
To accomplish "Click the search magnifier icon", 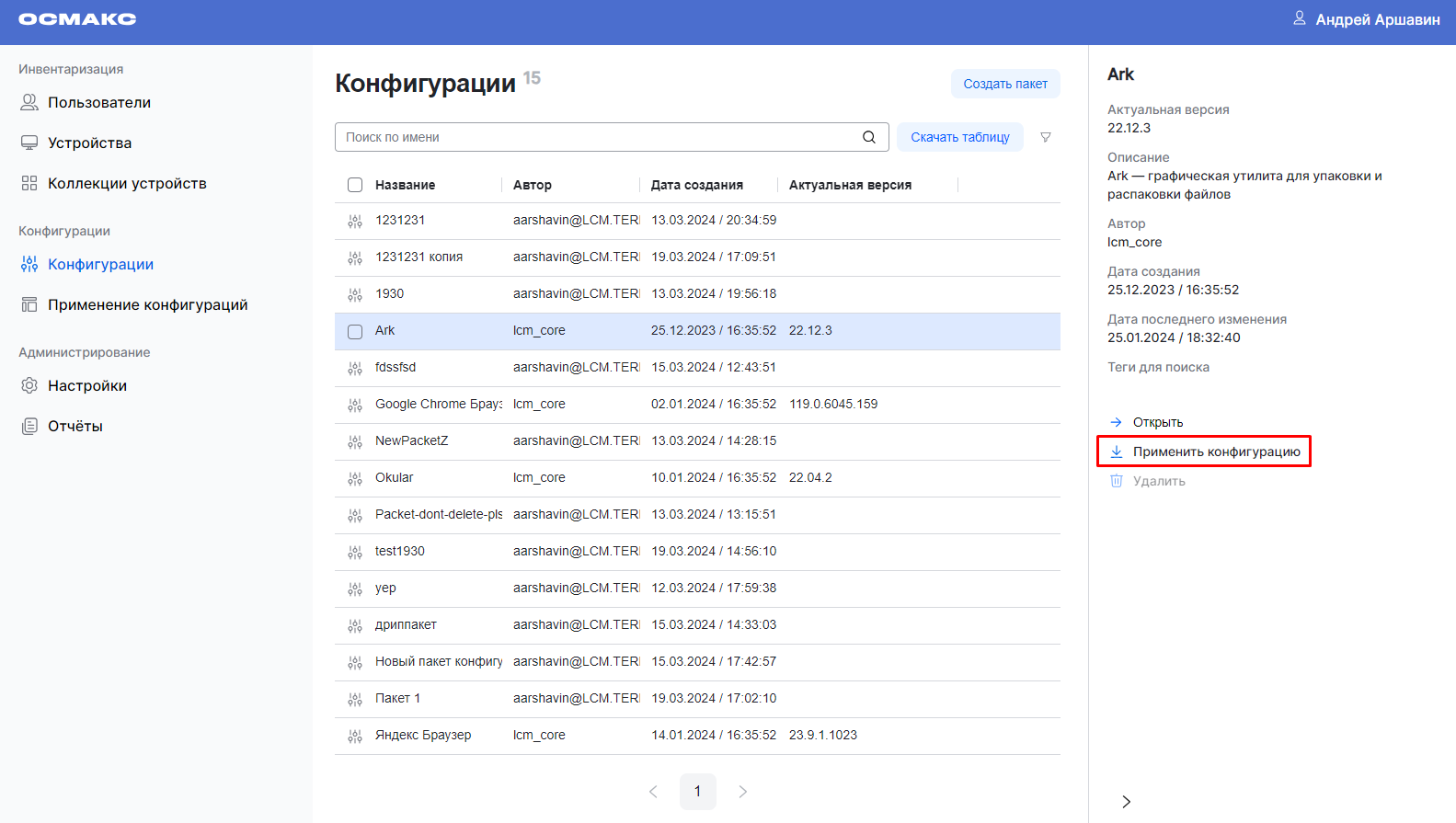I will (x=868, y=137).
